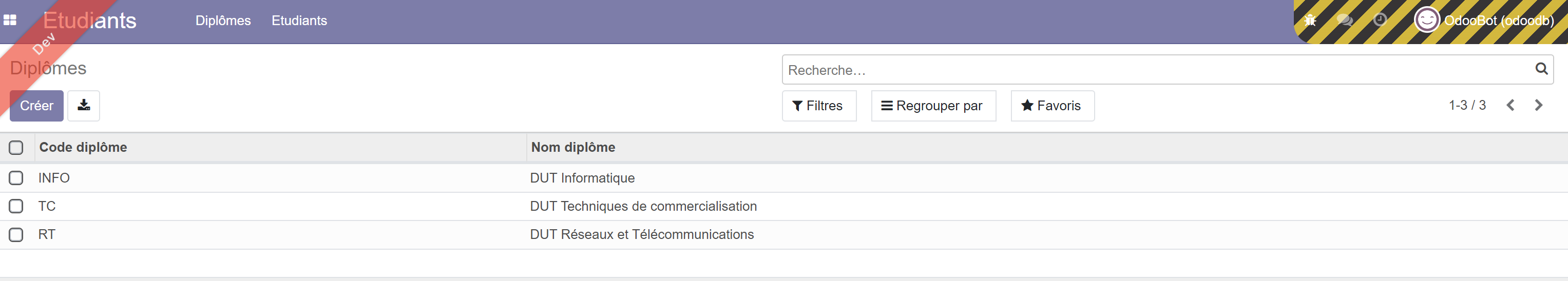Click the debug bug icon

pyautogui.click(x=1310, y=21)
